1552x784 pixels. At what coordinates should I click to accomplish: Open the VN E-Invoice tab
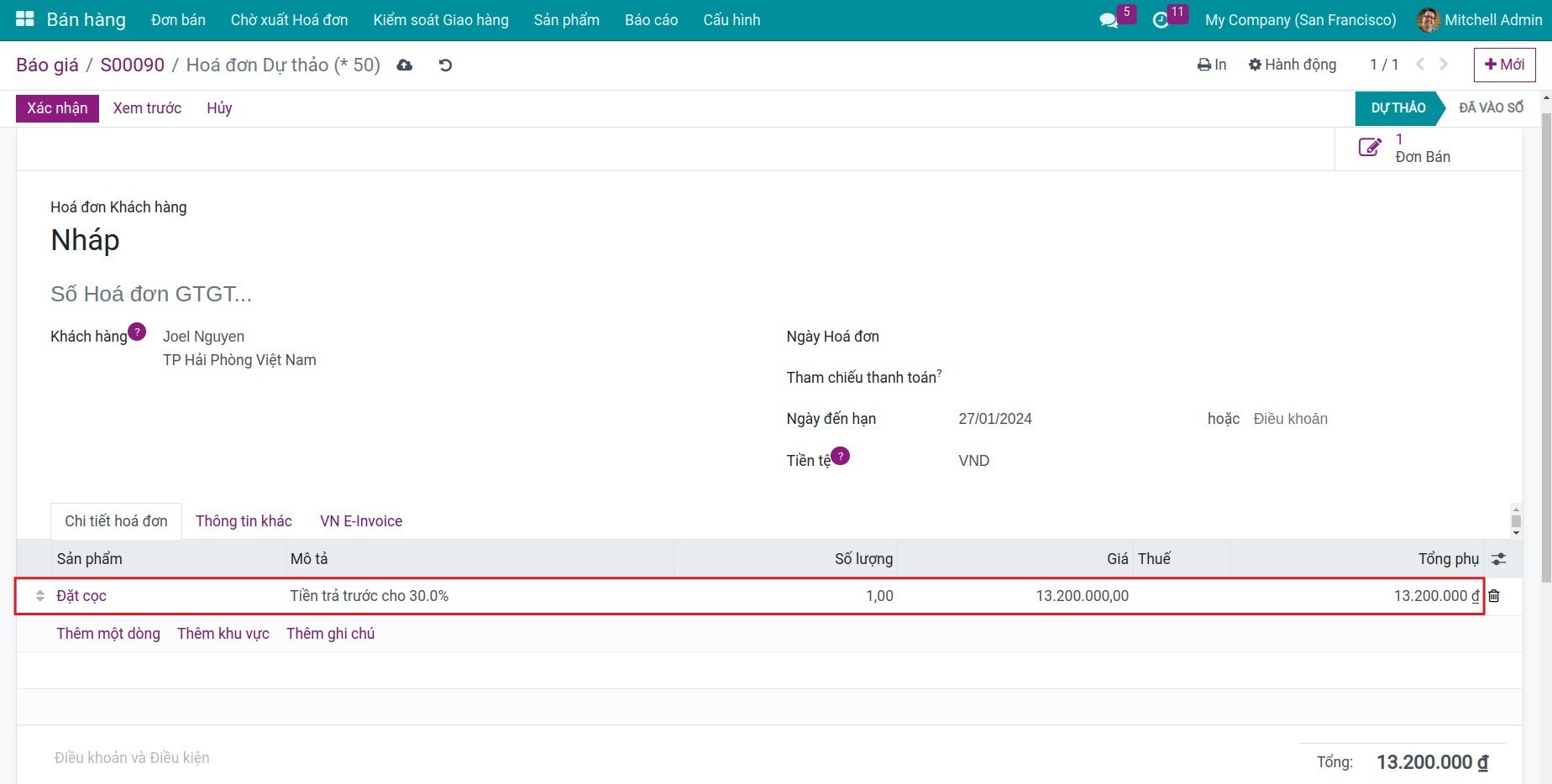click(x=361, y=521)
